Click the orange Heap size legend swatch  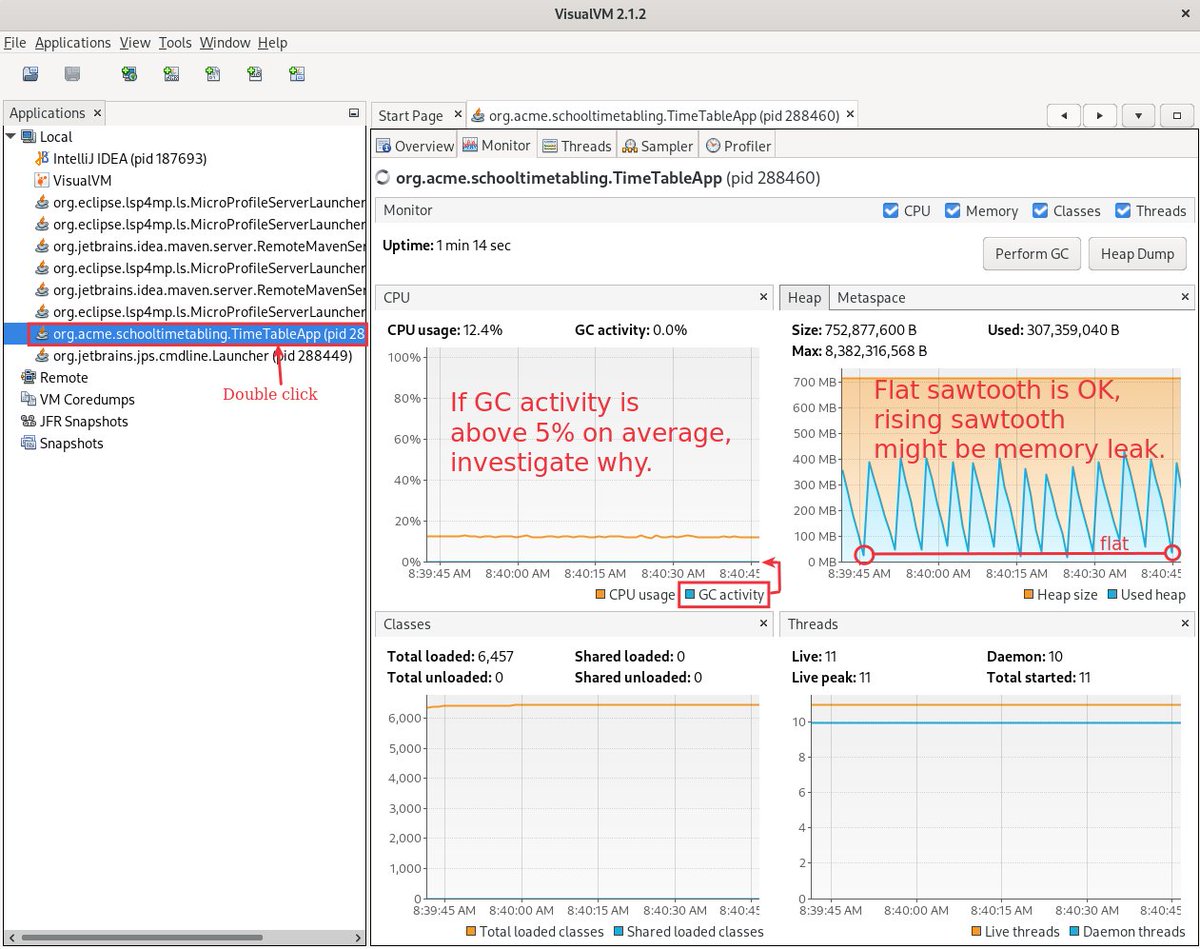pos(1029,595)
